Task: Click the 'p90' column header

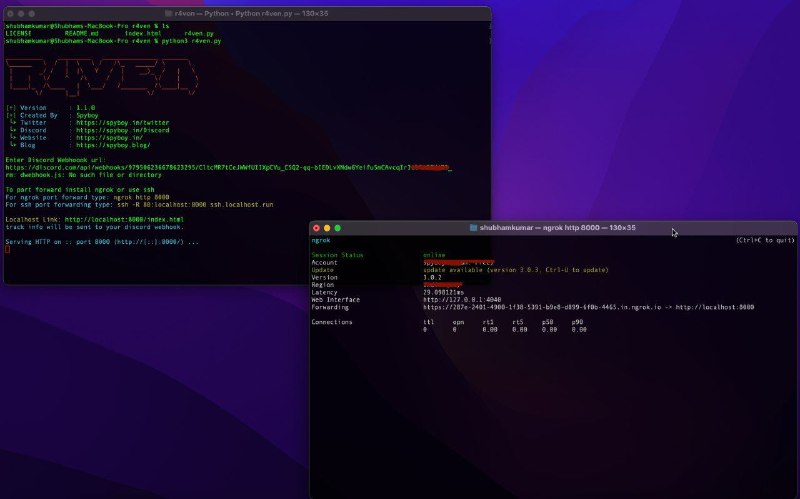Action: [x=577, y=322]
